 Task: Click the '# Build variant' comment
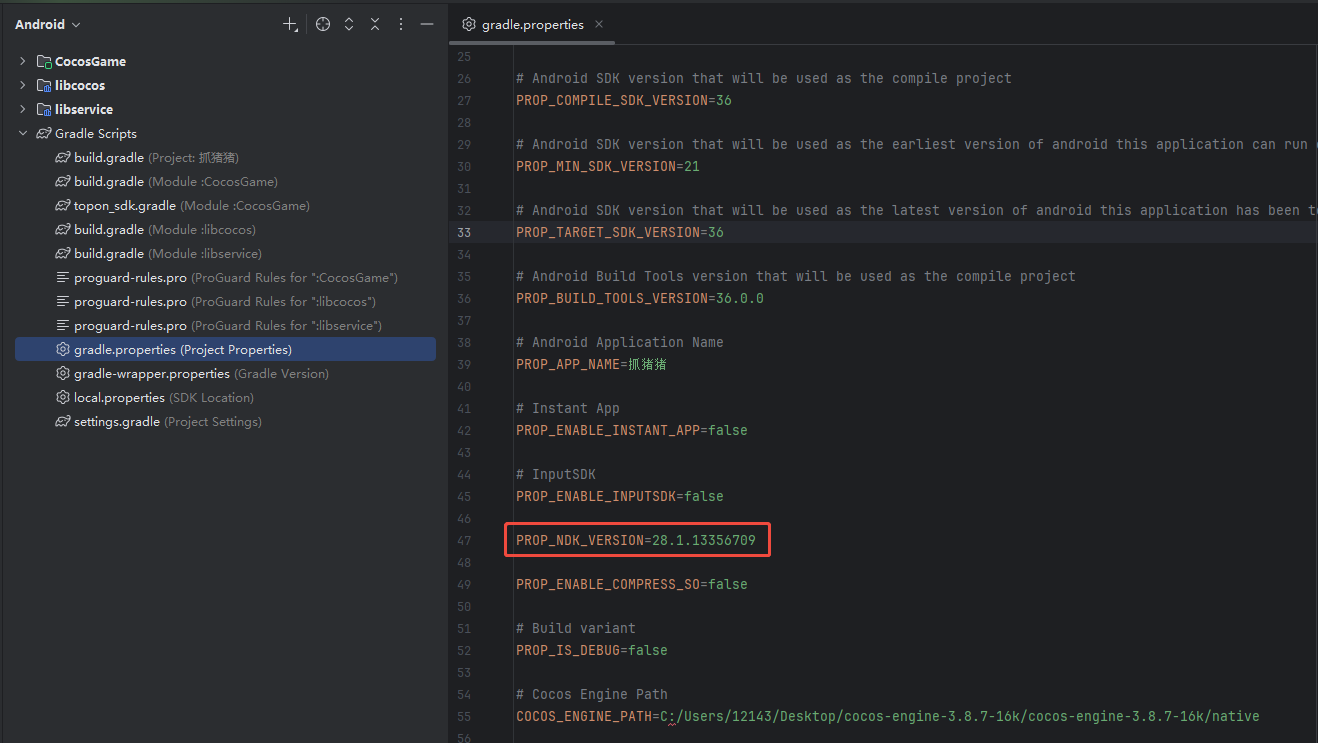(x=576, y=628)
